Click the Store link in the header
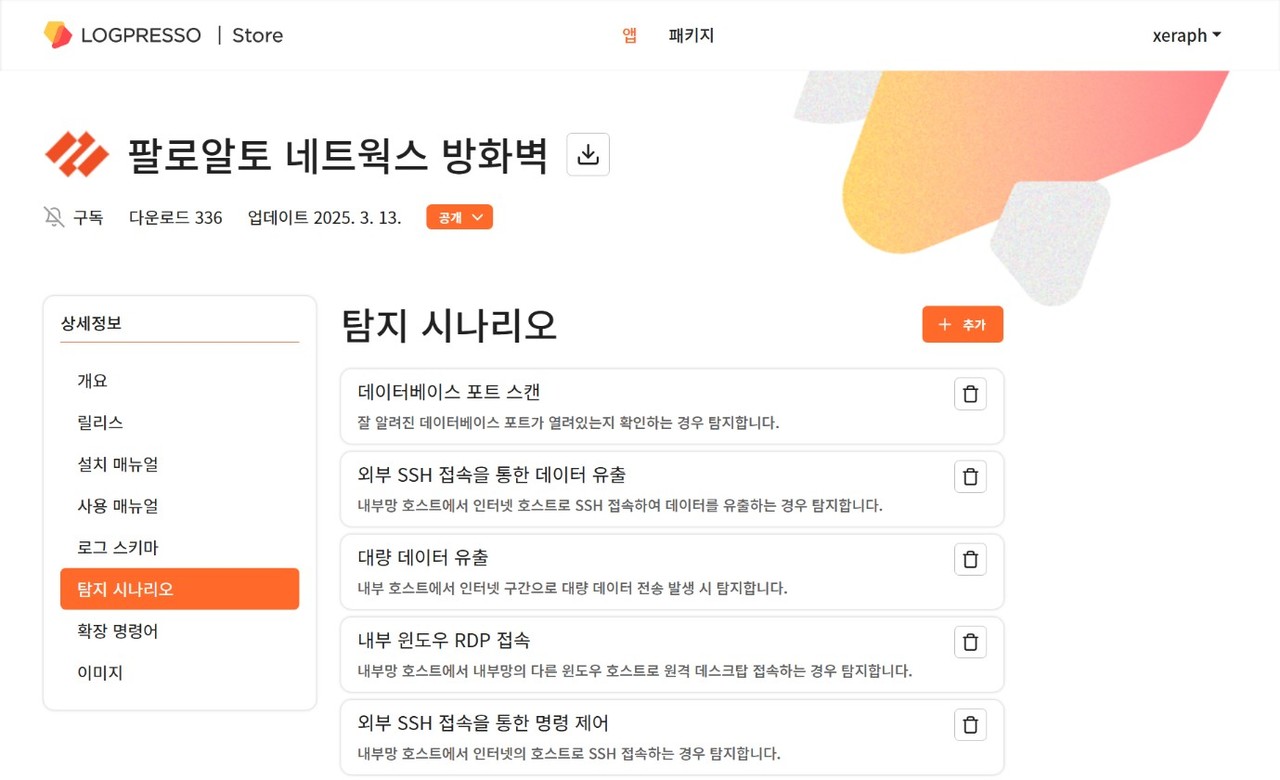Viewport: 1280px width, 780px height. click(257, 35)
